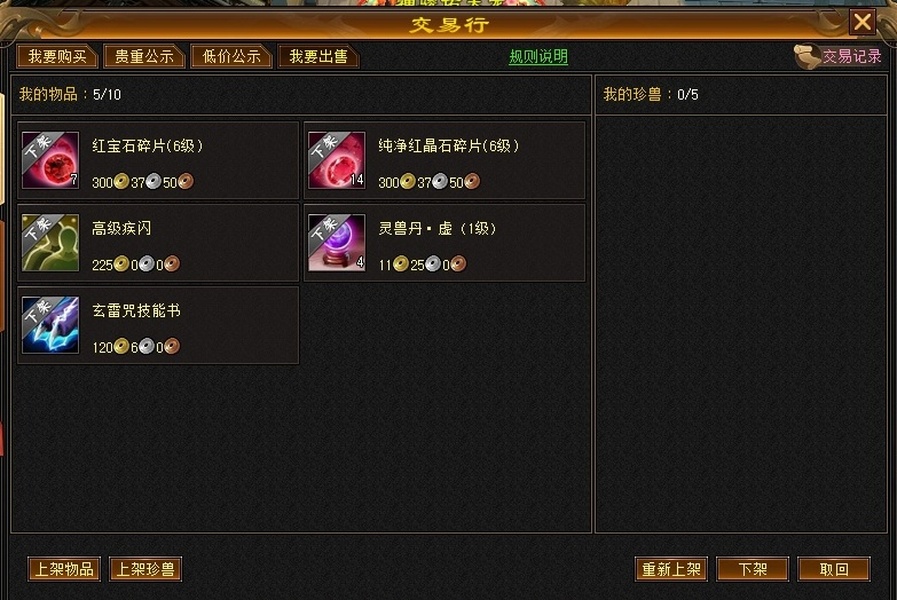Switch to the 低价公示 tab
The image size is (897, 600).
pyautogui.click(x=231, y=57)
